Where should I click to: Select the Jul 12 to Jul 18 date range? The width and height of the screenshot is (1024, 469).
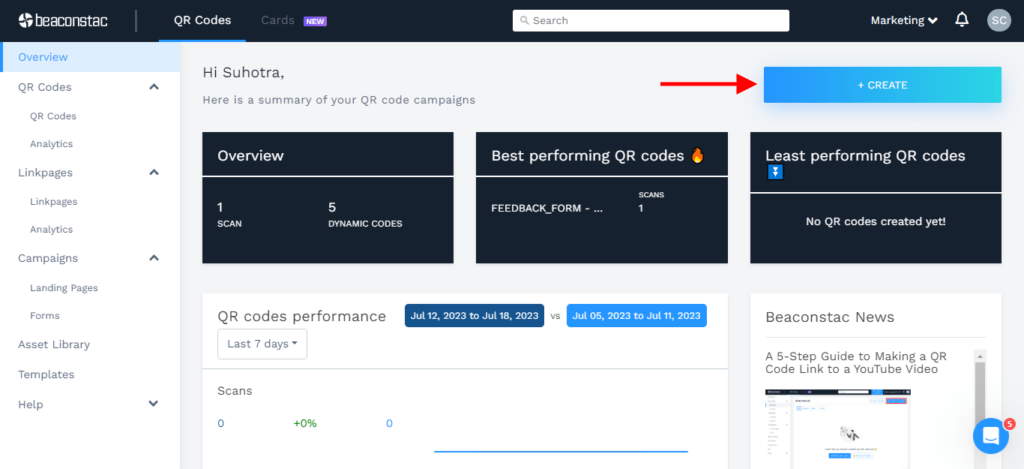pos(474,315)
